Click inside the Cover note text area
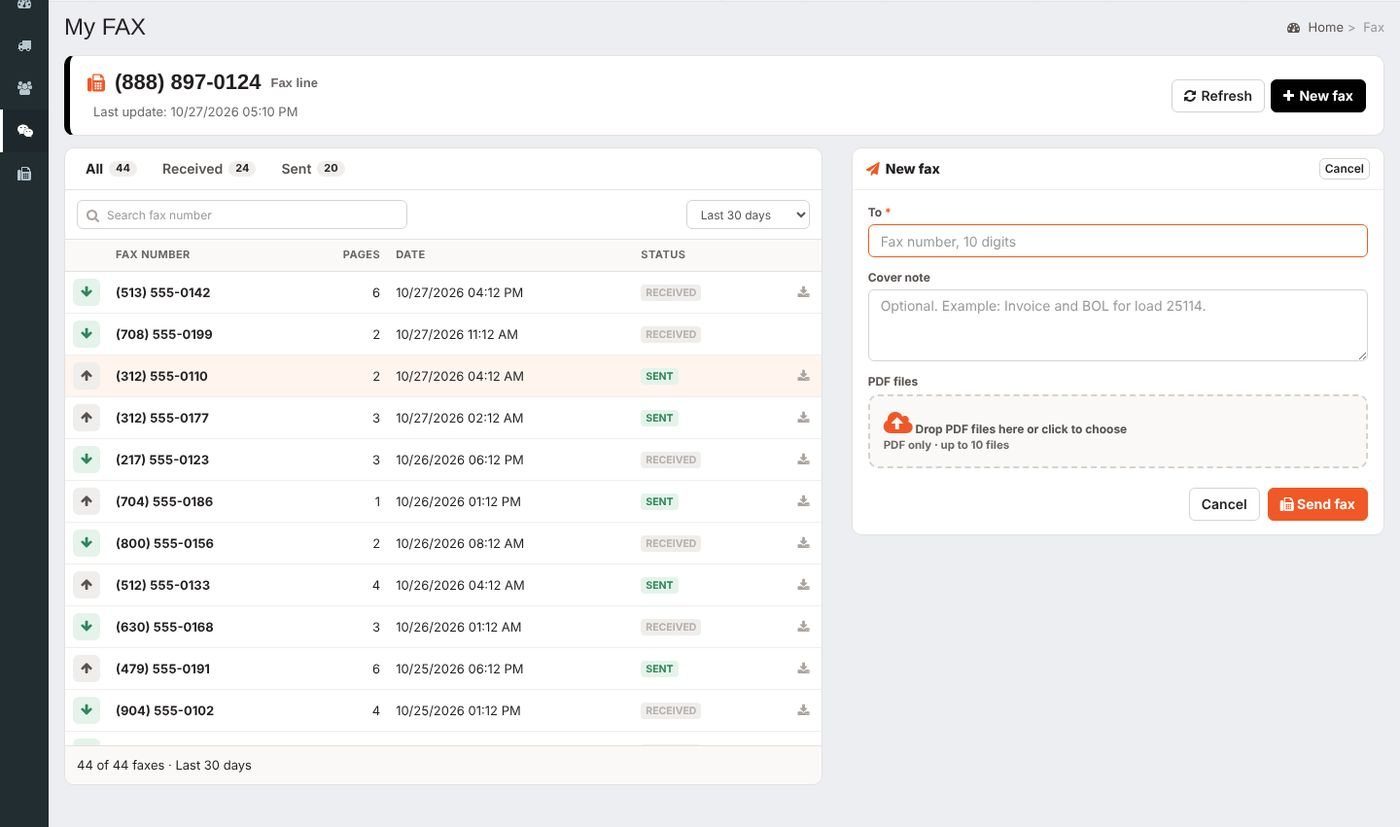The image size is (1400, 827). pos(1118,325)
